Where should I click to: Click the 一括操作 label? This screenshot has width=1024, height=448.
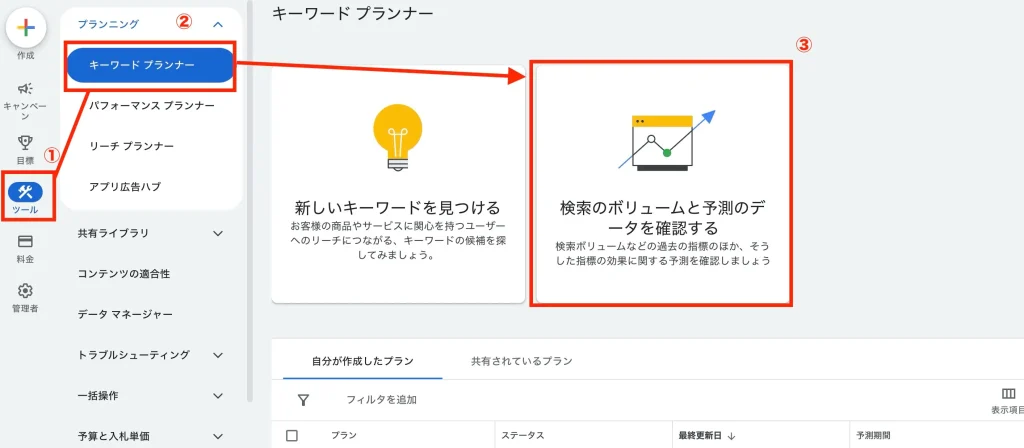(x=98, y=396)
